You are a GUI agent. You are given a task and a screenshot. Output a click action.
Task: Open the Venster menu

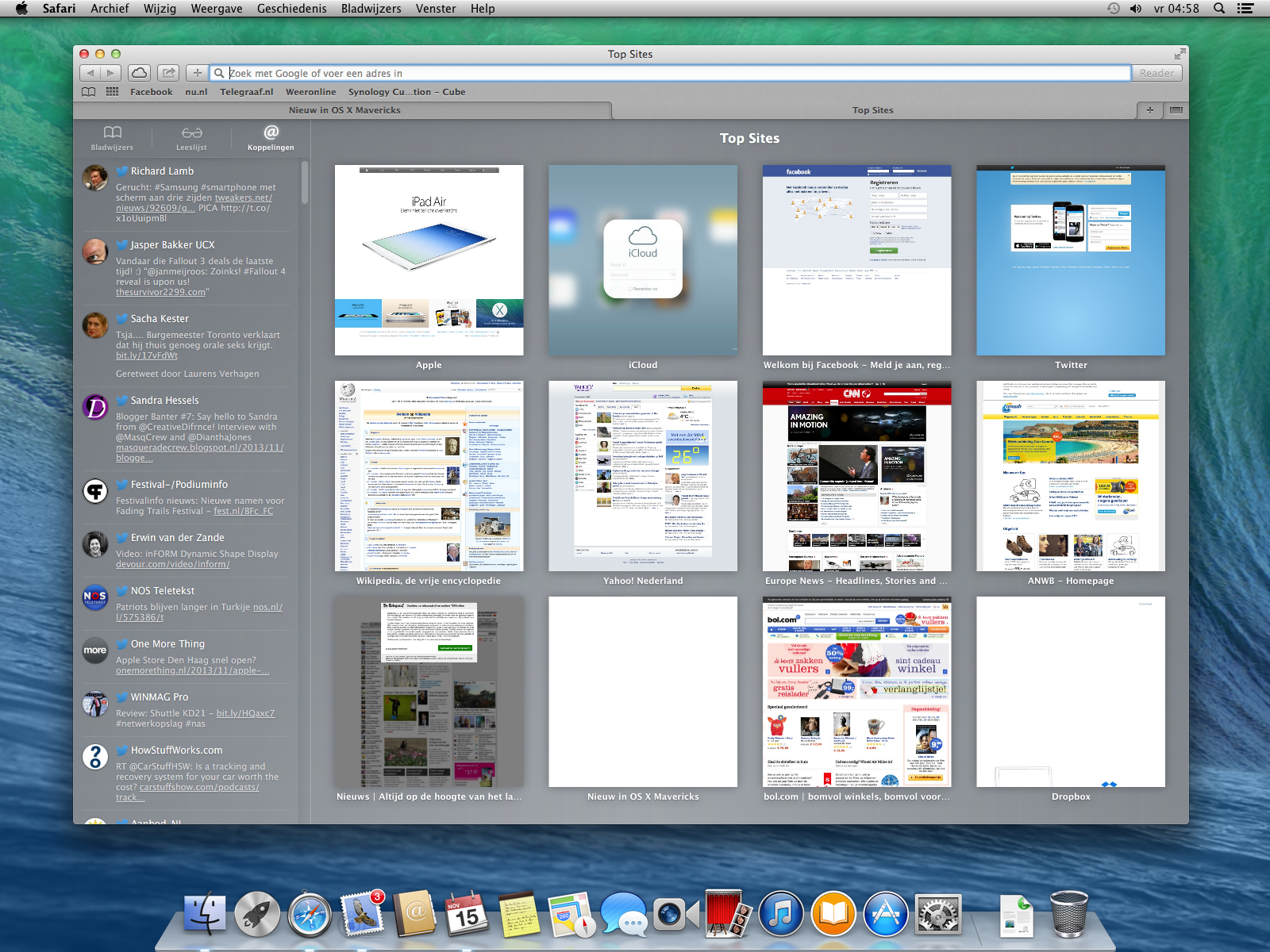point(436,9)
